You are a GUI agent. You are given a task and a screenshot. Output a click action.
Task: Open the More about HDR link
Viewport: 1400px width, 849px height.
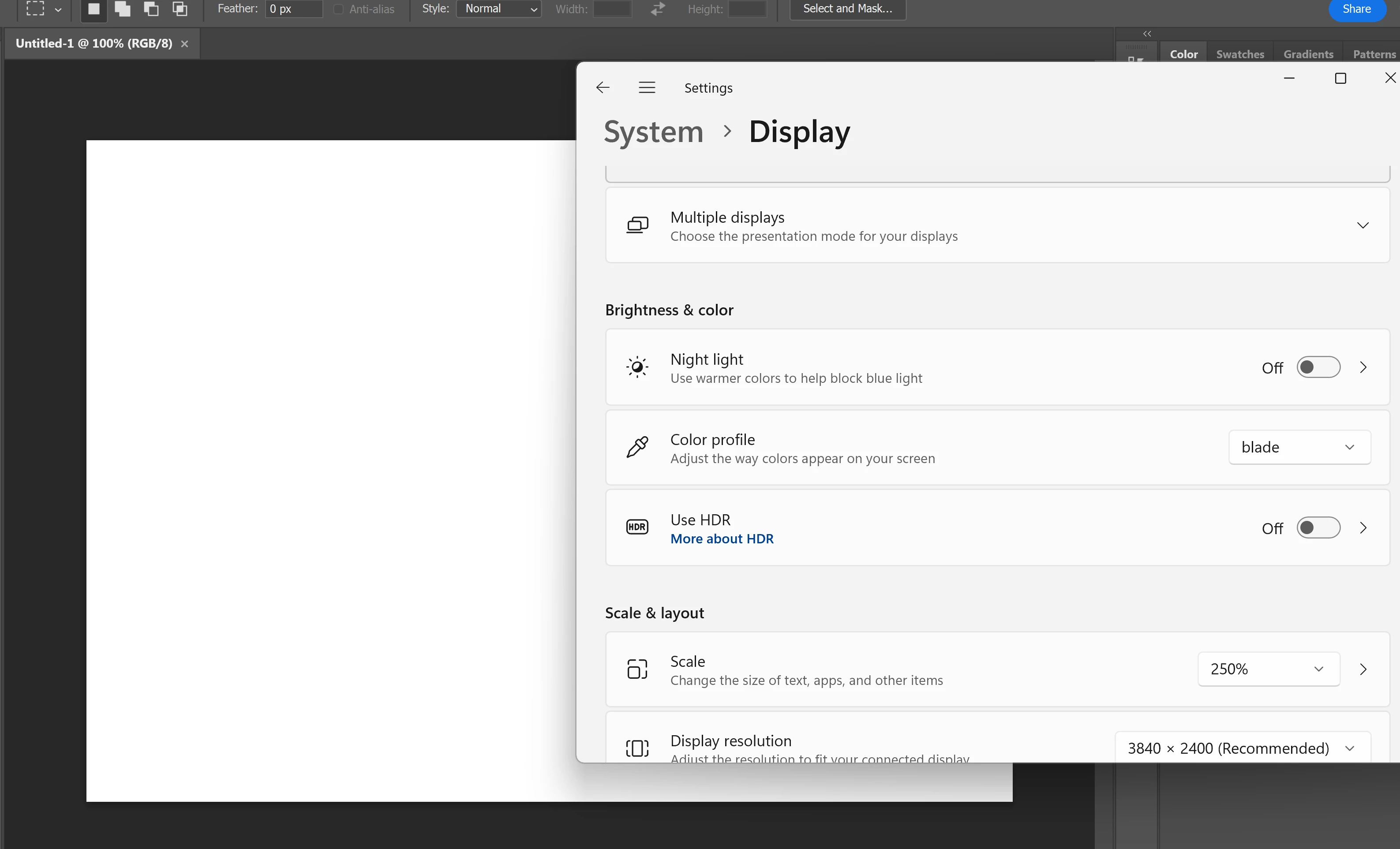click(722, 539)
